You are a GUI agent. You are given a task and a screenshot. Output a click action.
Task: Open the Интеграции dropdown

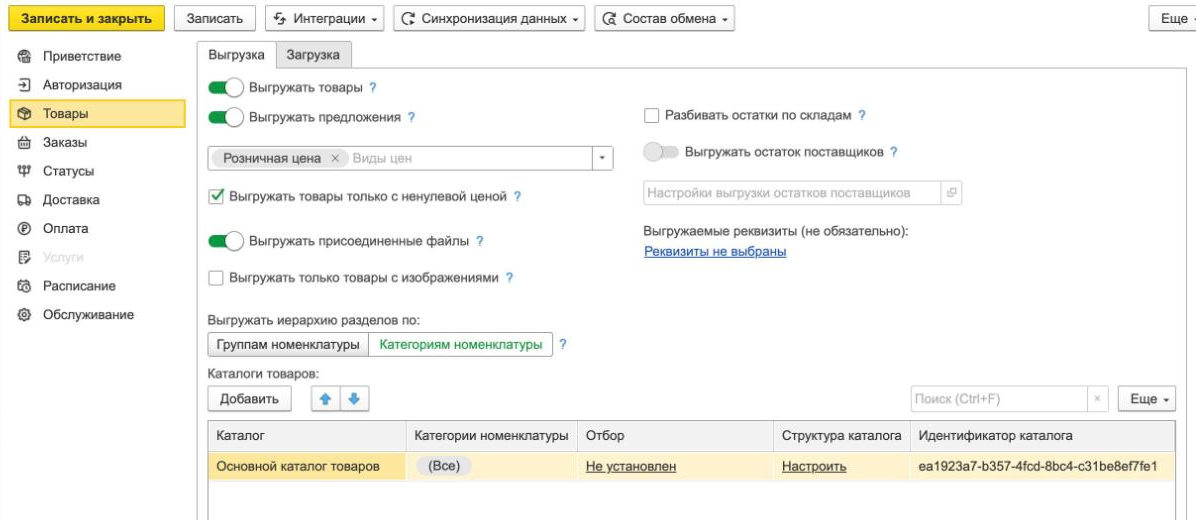tap(325, 19)
